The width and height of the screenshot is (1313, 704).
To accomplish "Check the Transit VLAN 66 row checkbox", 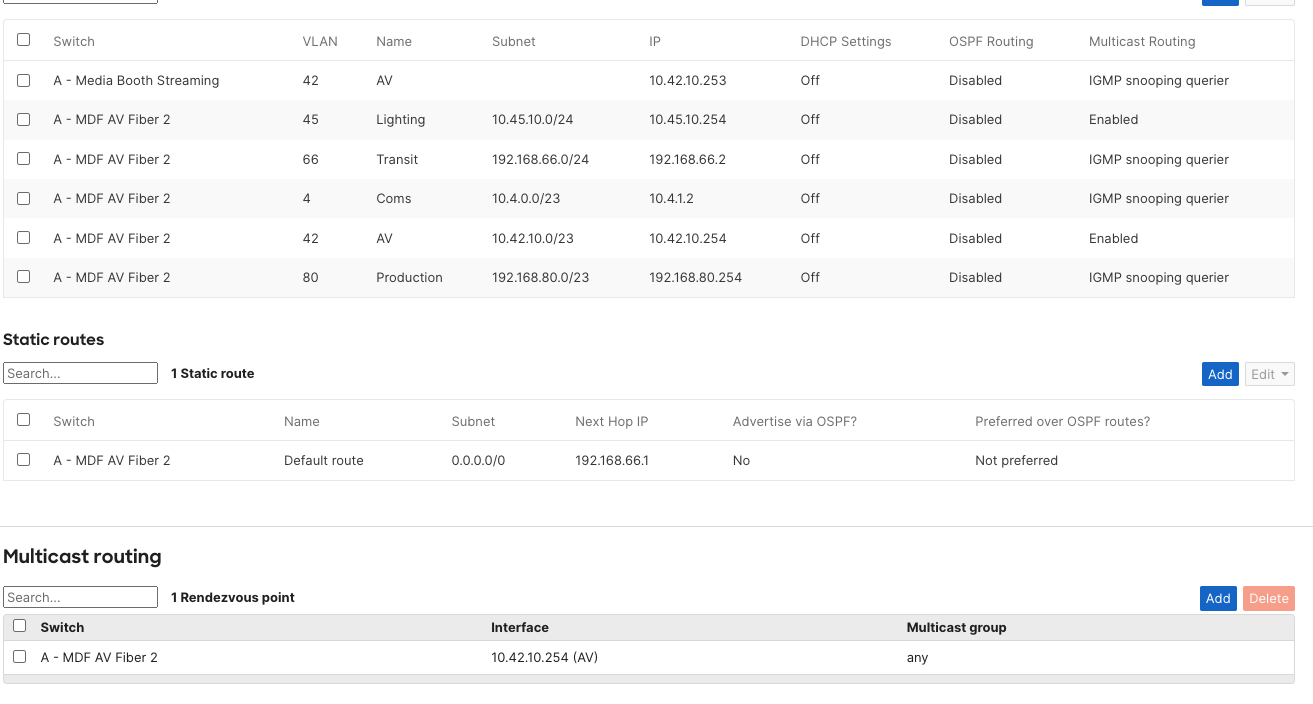I will pos(23,159).
